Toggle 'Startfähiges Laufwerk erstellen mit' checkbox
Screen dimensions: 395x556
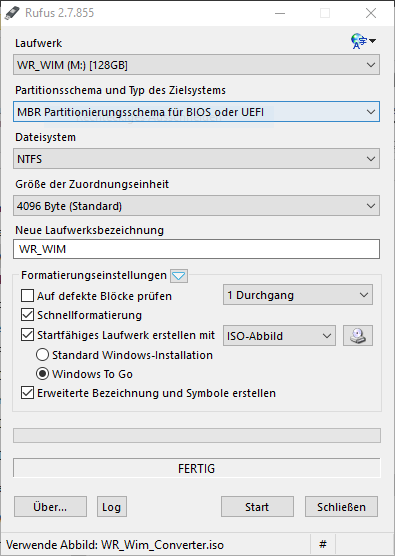(28, 335)
